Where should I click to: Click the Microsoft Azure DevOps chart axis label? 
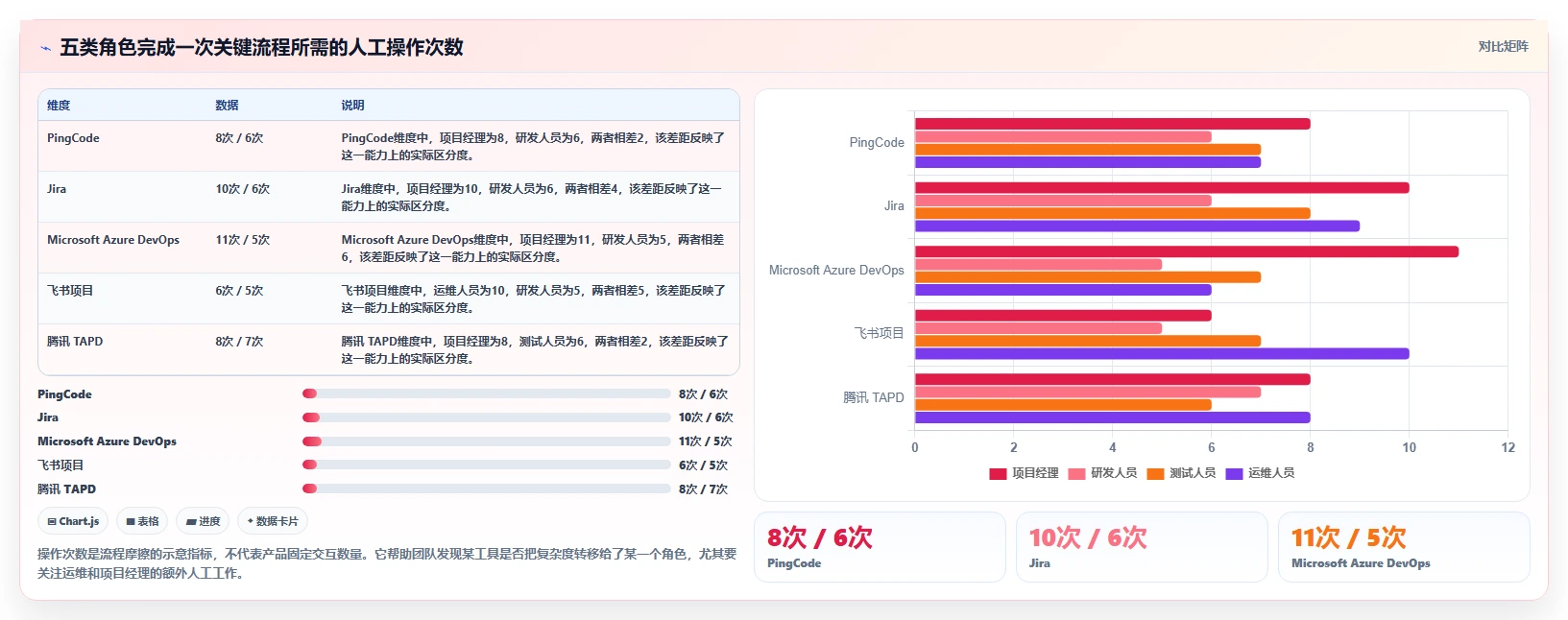[x=836, y=271]
